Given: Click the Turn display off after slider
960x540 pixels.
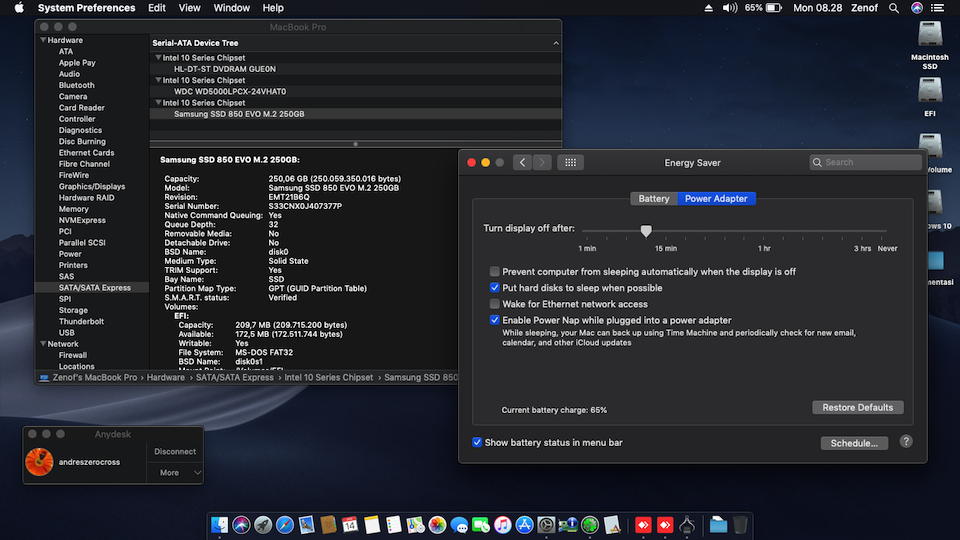Looking at the screenshot, I should point(646,230).
